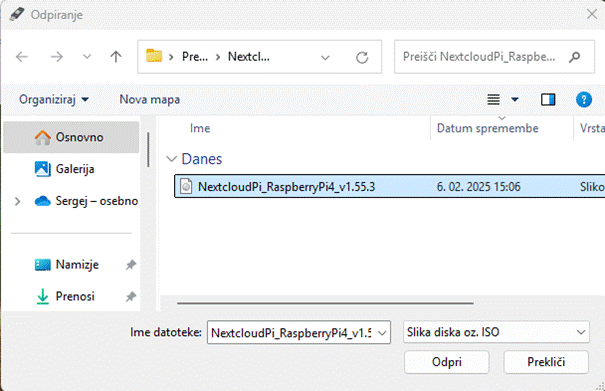
Task: Open the Organiziraj menu
Action: (x=54, y=100)
